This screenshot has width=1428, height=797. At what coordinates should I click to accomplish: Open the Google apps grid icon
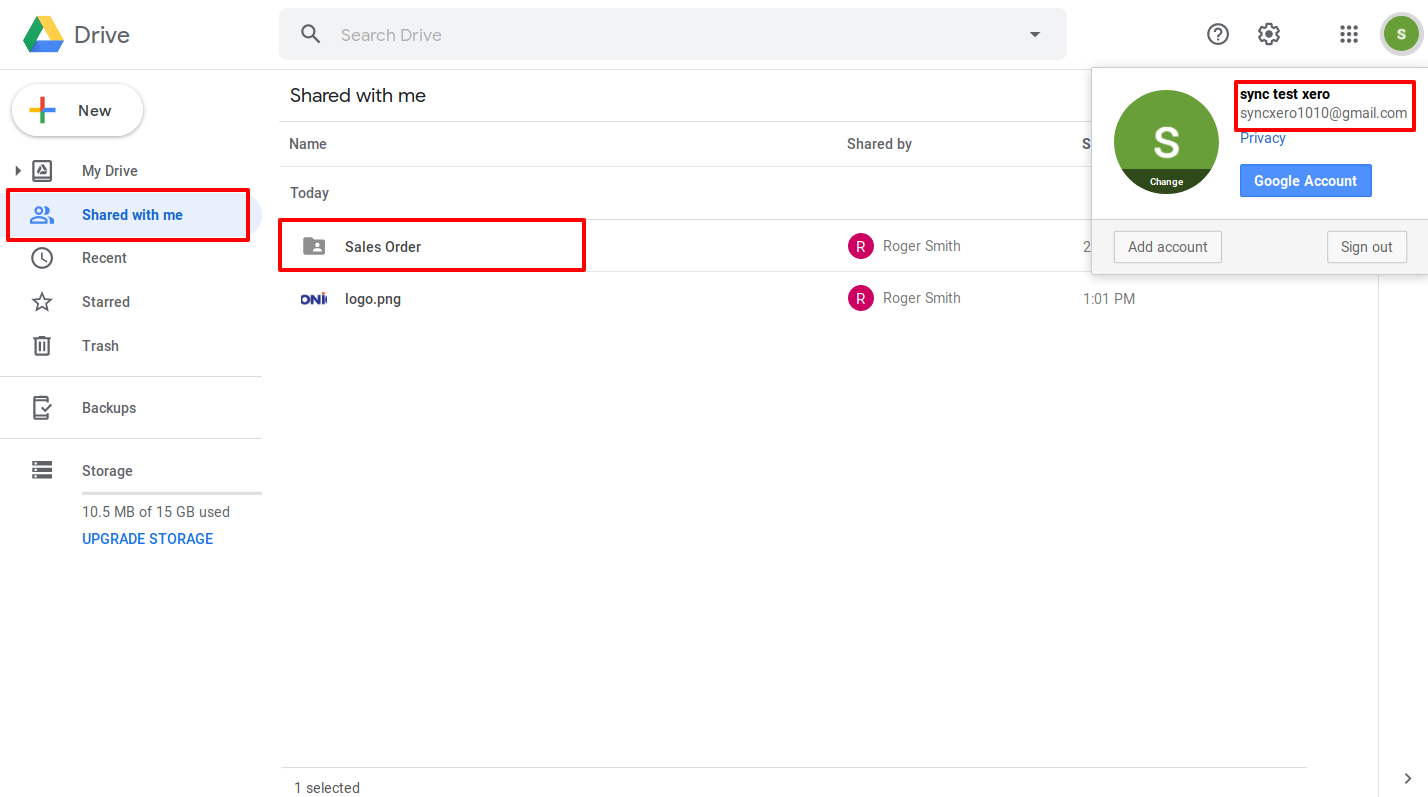[x=1348, y=35]
